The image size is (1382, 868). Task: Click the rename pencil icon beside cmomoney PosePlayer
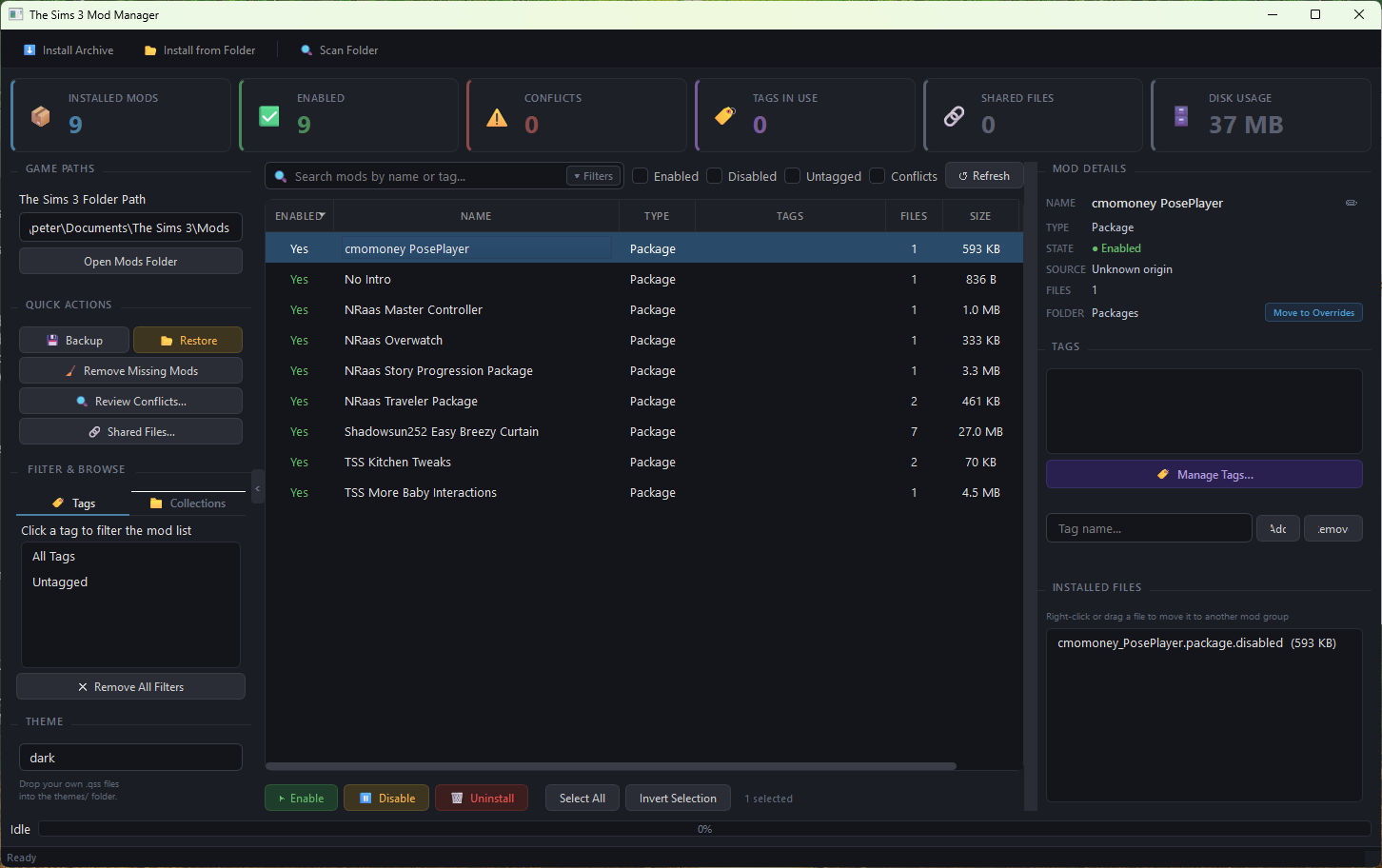[1351, 203]
